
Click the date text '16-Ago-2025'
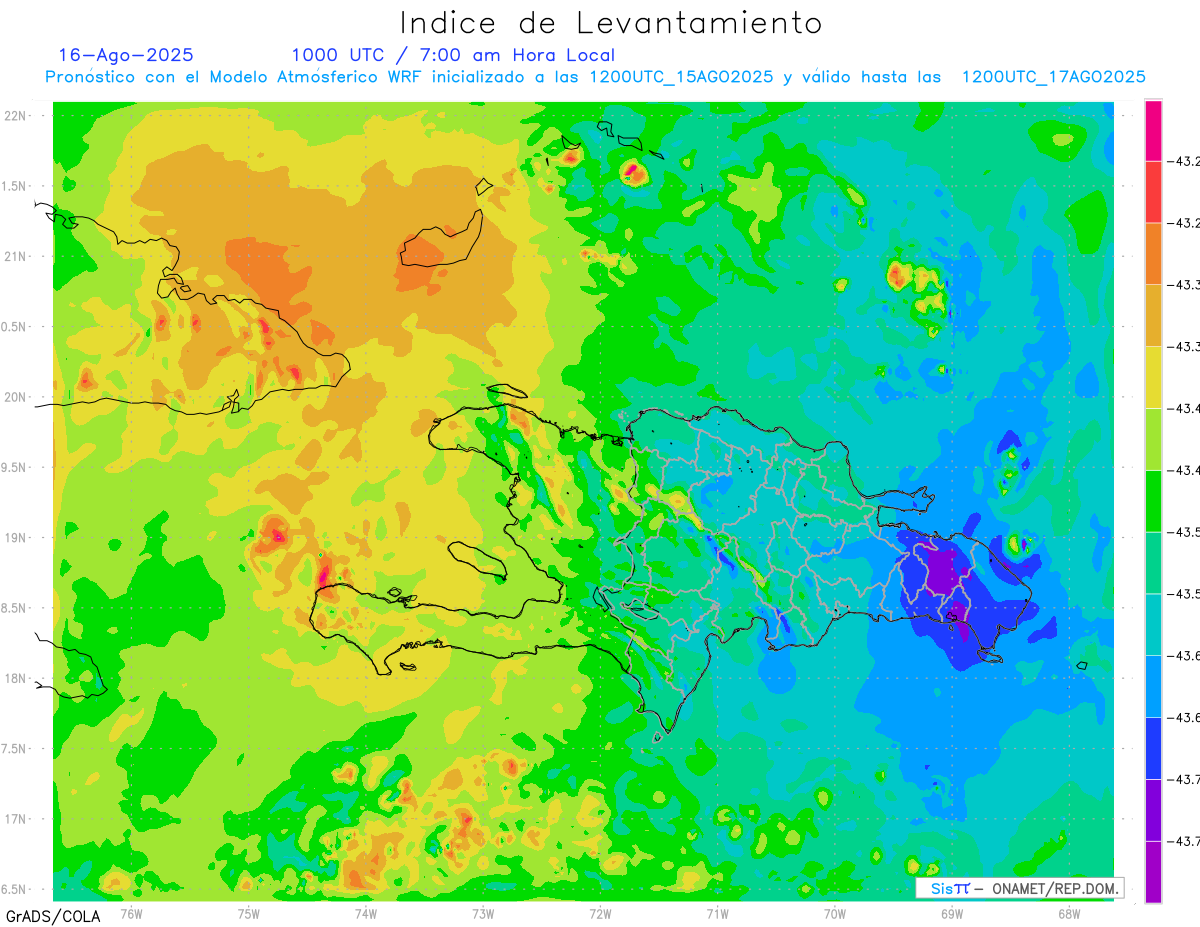pos(126,55)
